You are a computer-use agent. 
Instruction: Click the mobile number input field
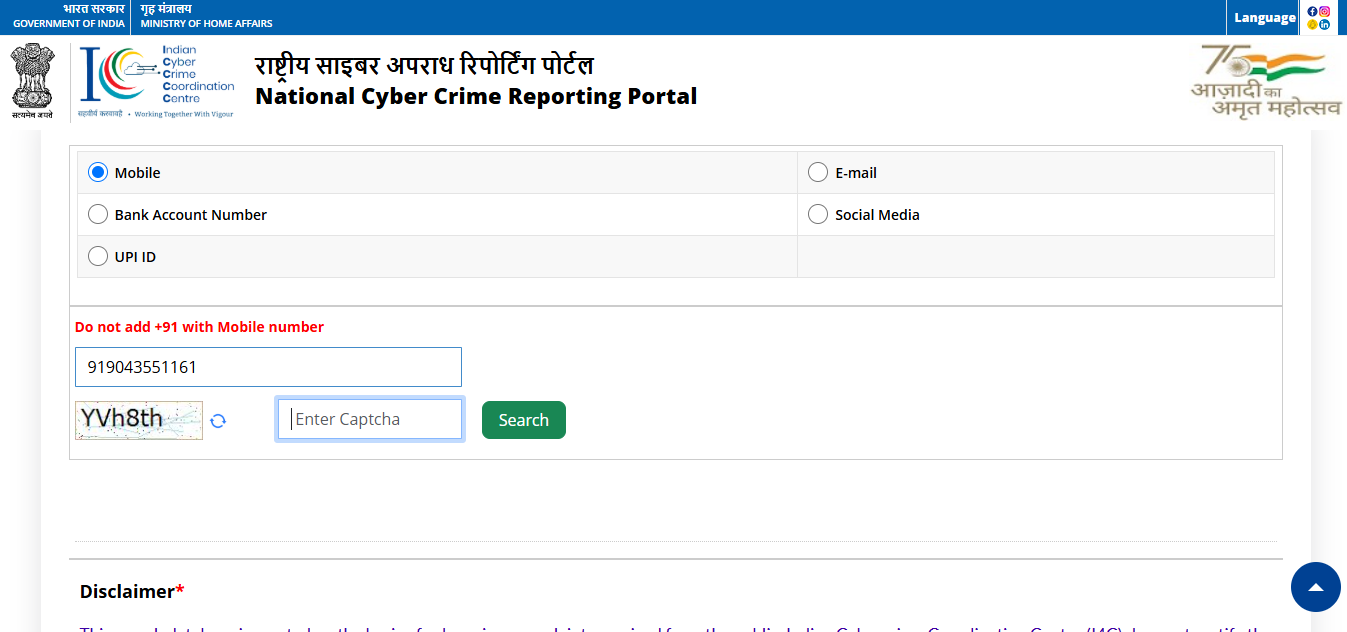[268, 367]
